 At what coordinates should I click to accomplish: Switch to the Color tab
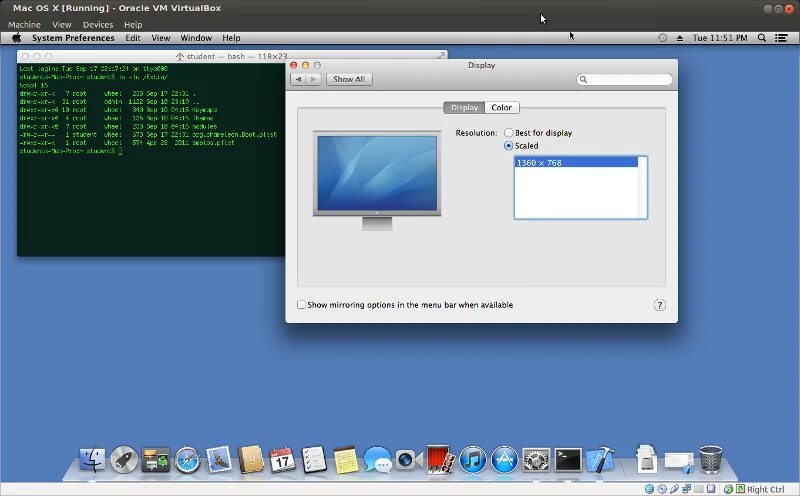pyautogui.click(x=502, y=108)
